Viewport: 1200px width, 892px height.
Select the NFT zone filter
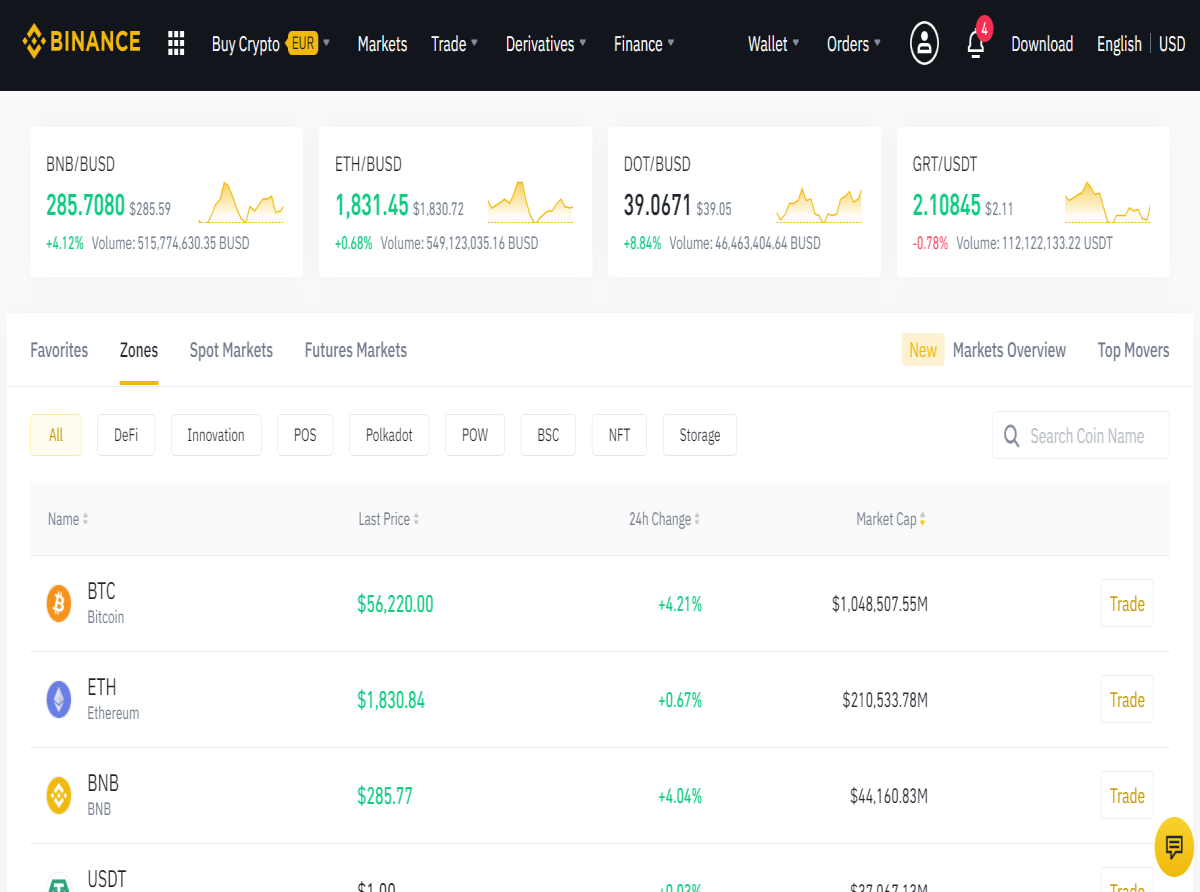(619, 435)
